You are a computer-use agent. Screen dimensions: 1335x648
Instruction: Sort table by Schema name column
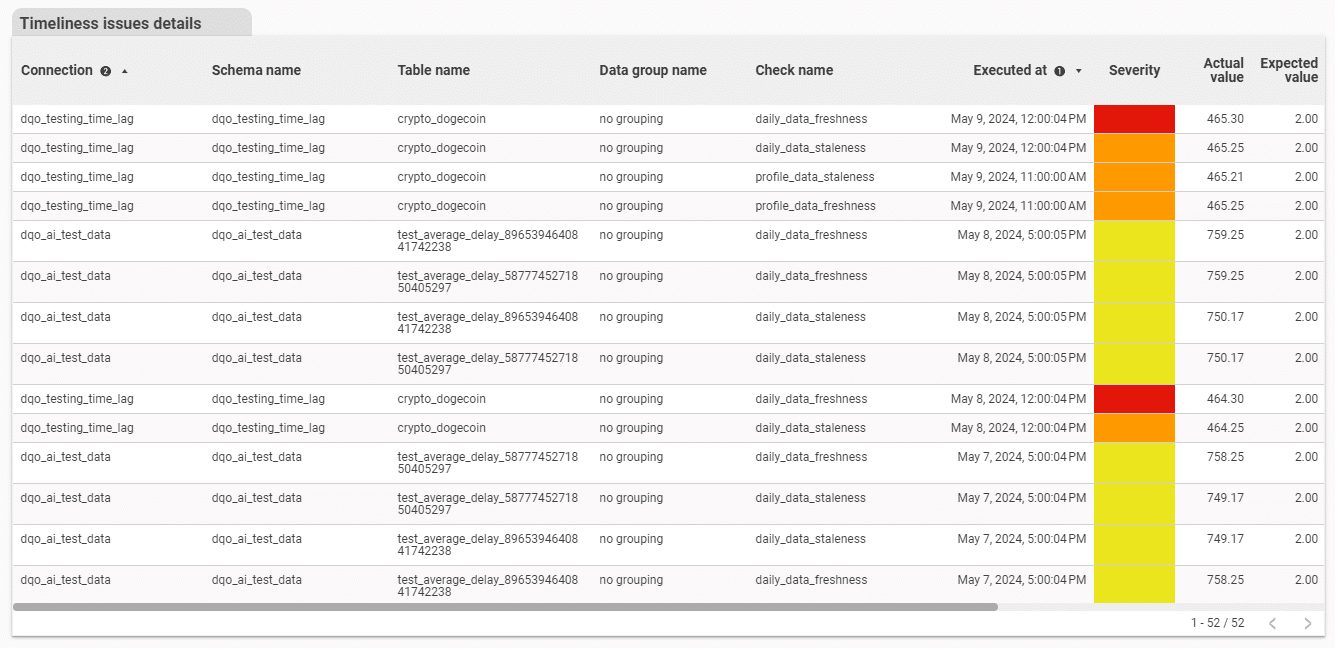(x=256, y=70)
